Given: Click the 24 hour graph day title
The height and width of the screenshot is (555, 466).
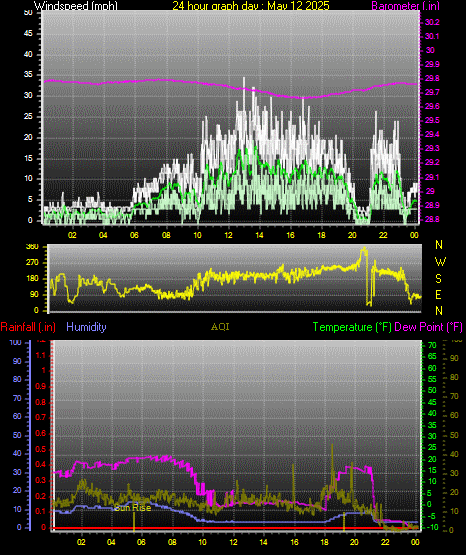Looking at the screenshot, I should pyautogui.click(x=251, y=6).
